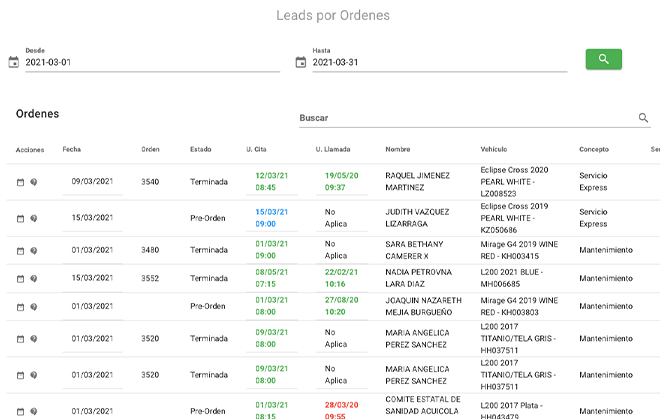Sort table by Concepto column header
660x419 pixels.
click(x=594, y=149)
